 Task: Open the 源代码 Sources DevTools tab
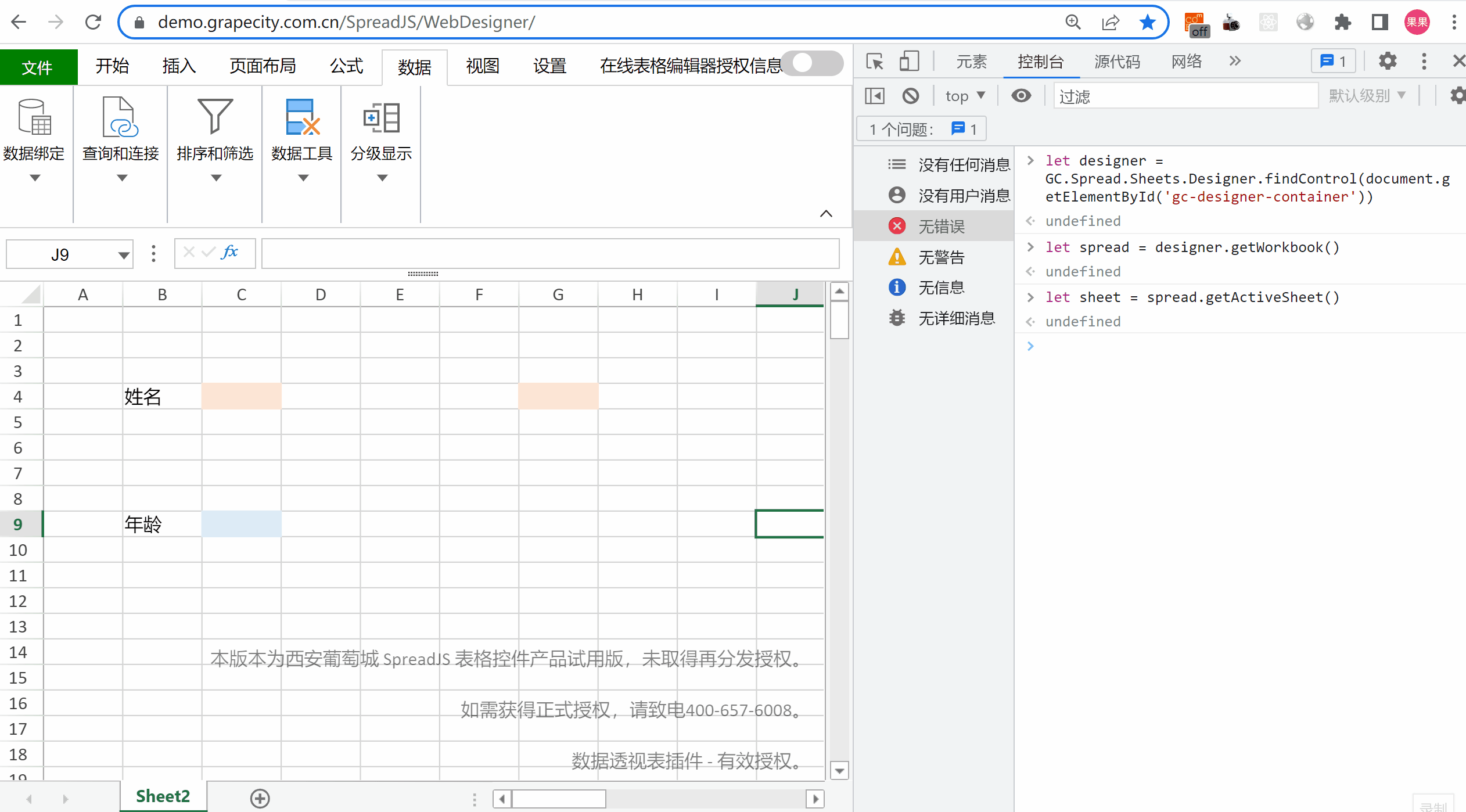tap(1118, 61)
